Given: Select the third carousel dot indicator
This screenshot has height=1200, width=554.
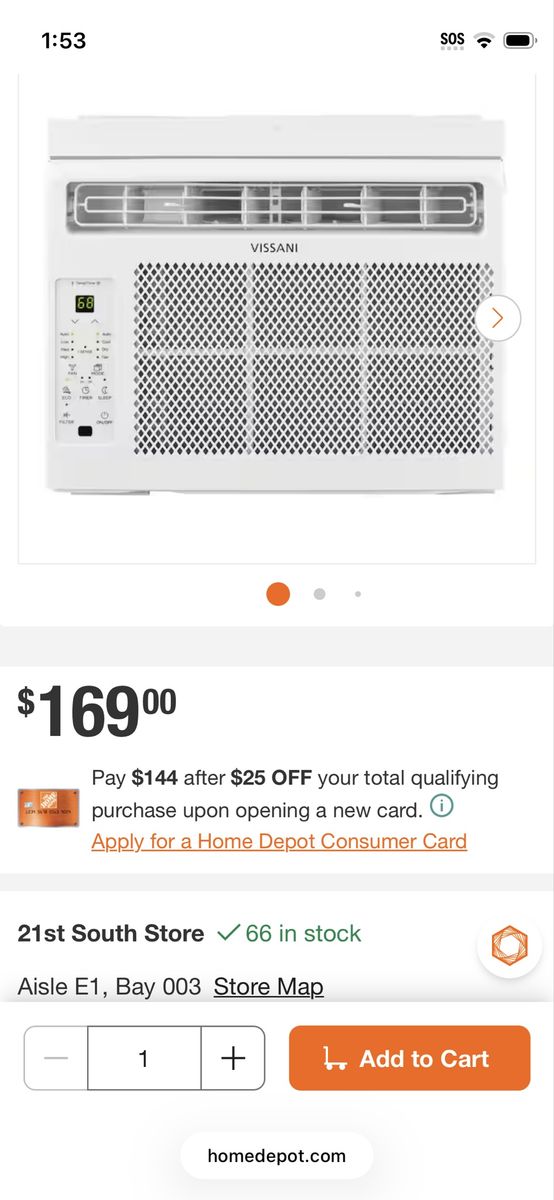Looking at the screenshot, I should [x=358, y=594].
